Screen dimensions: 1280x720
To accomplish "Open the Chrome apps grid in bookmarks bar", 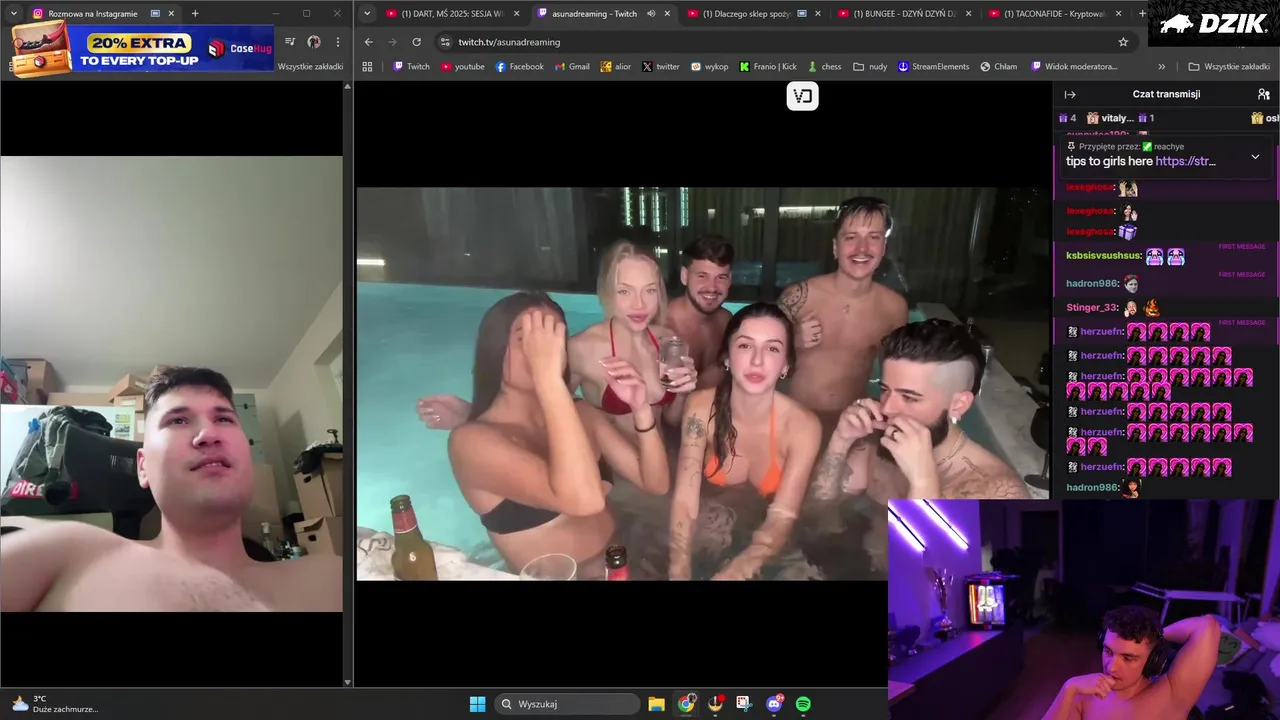I will 367,67.
